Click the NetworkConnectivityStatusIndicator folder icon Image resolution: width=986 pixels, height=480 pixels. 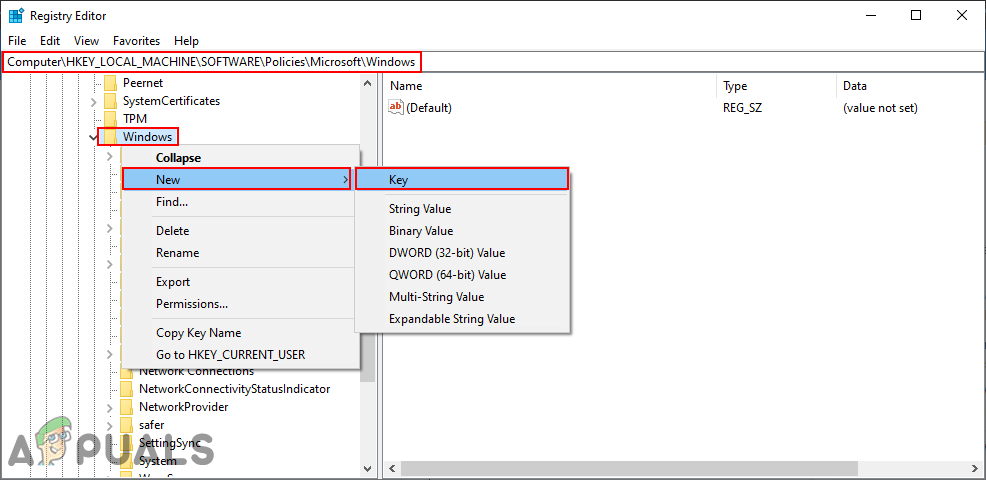tap(126, 389)
